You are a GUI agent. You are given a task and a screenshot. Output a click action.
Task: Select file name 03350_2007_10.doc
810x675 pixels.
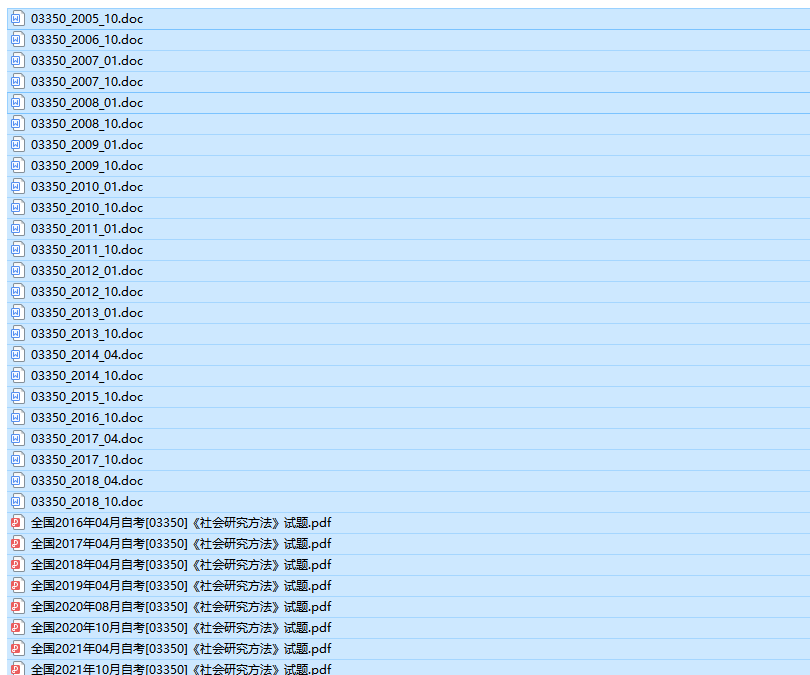coord(87,82)
